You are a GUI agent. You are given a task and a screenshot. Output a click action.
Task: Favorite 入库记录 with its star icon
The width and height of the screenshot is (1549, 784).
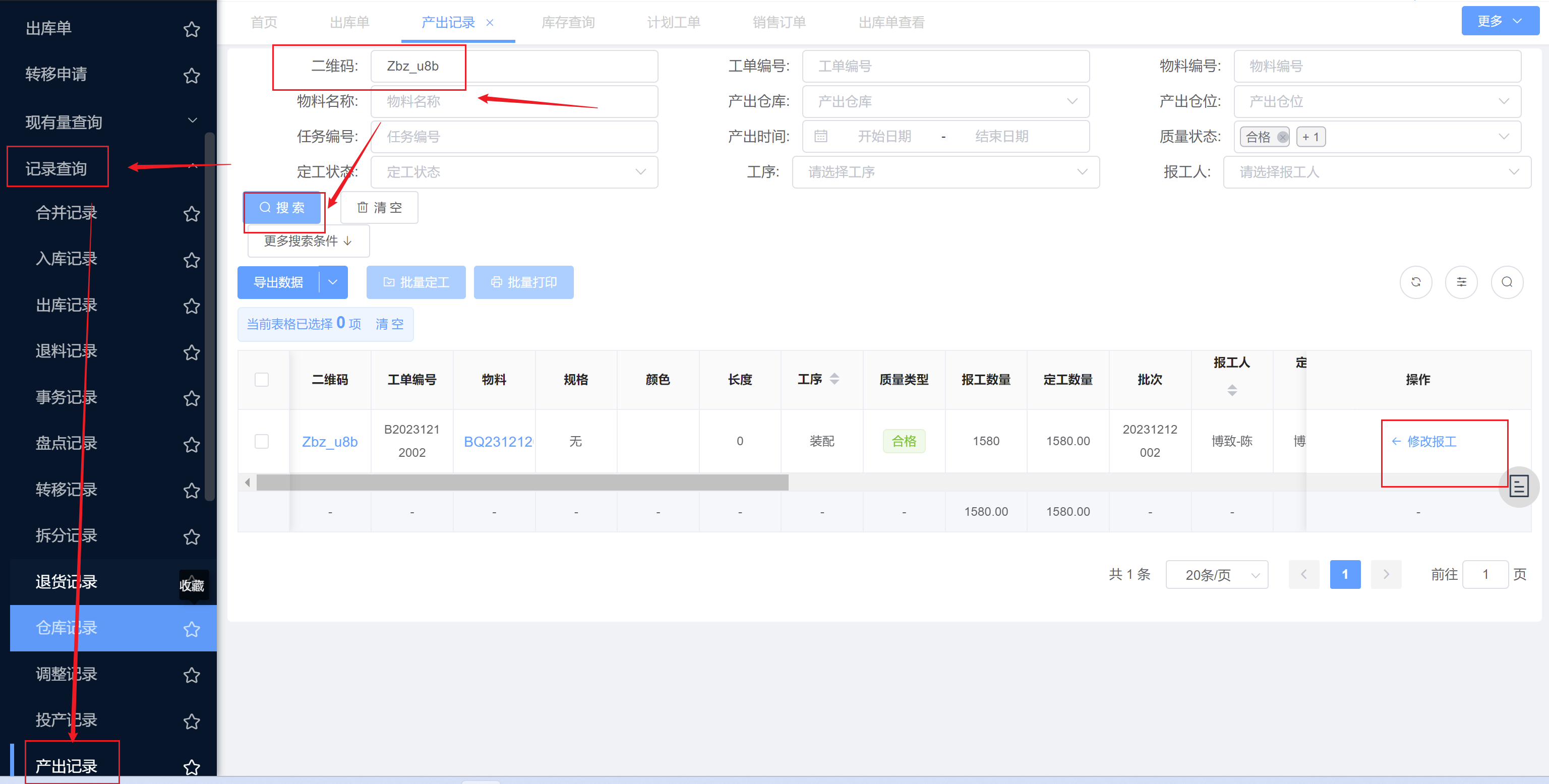point(191,260)
